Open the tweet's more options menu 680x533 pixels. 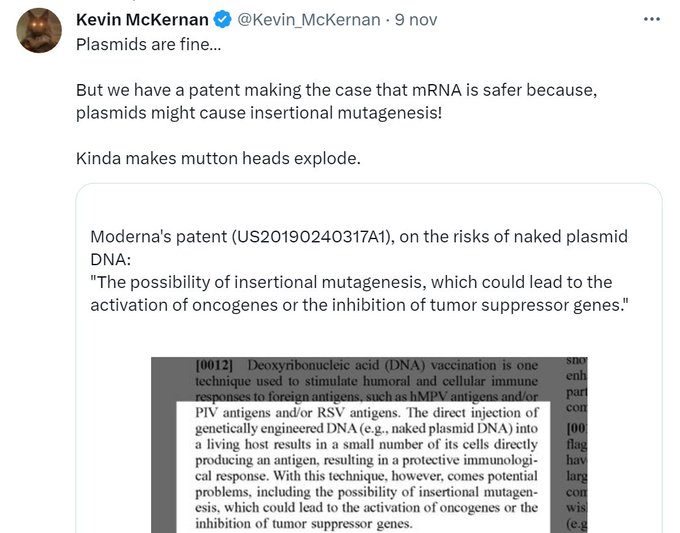pos(653,20)
